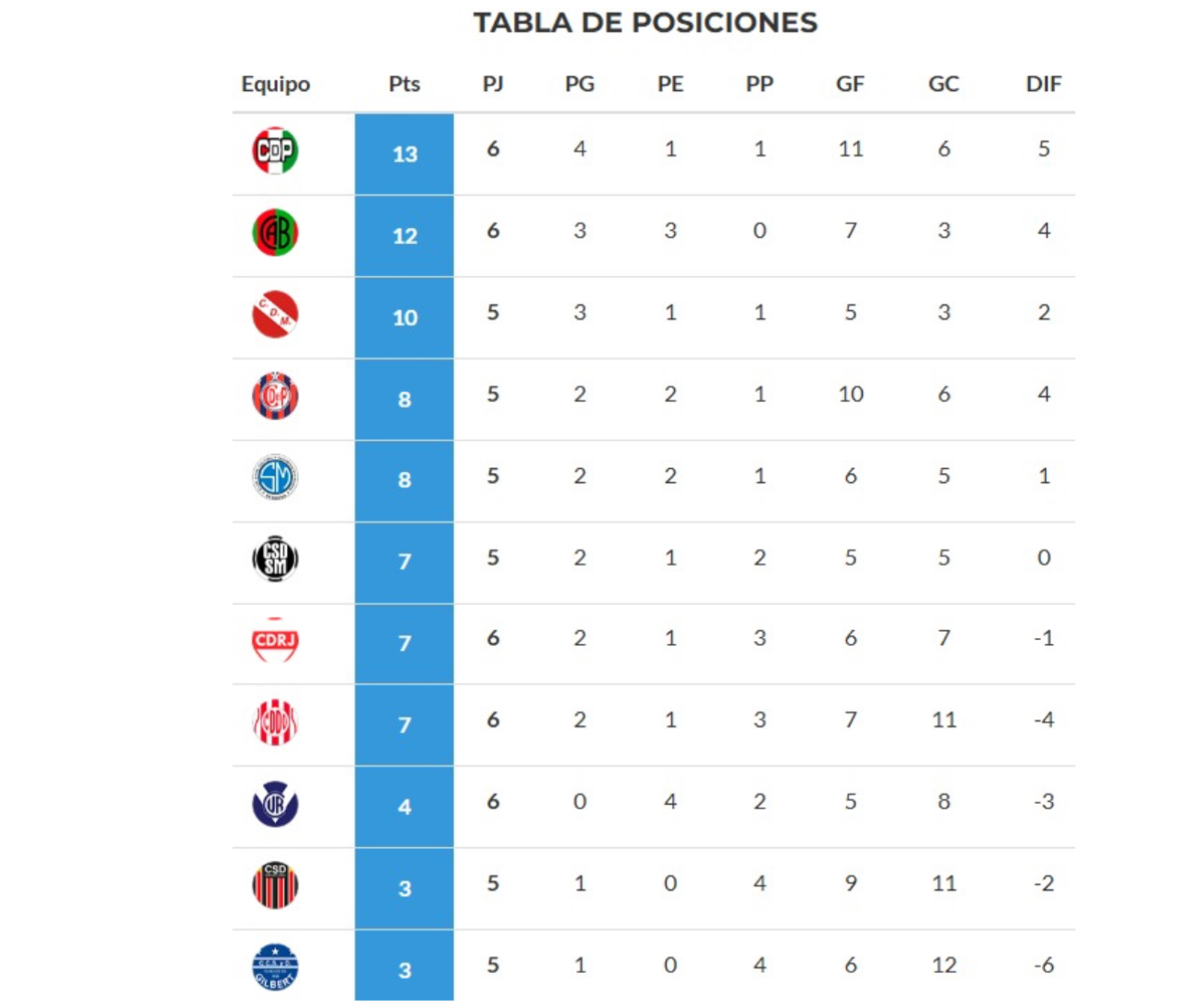Click the blue 10 points cell
The image size is (1203, 1008).
tap(405, 318)
